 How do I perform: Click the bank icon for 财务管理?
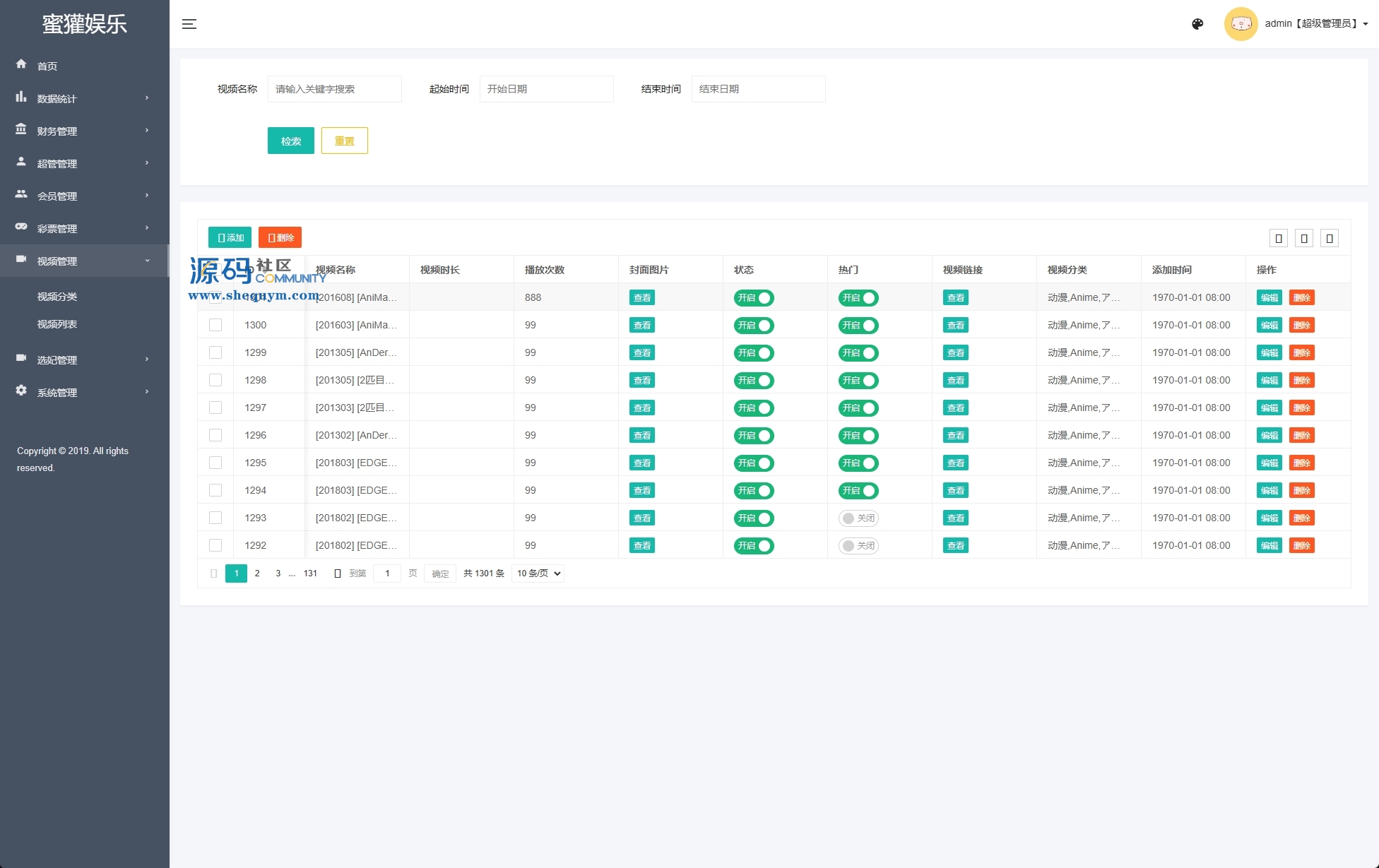tap(21, 129)
